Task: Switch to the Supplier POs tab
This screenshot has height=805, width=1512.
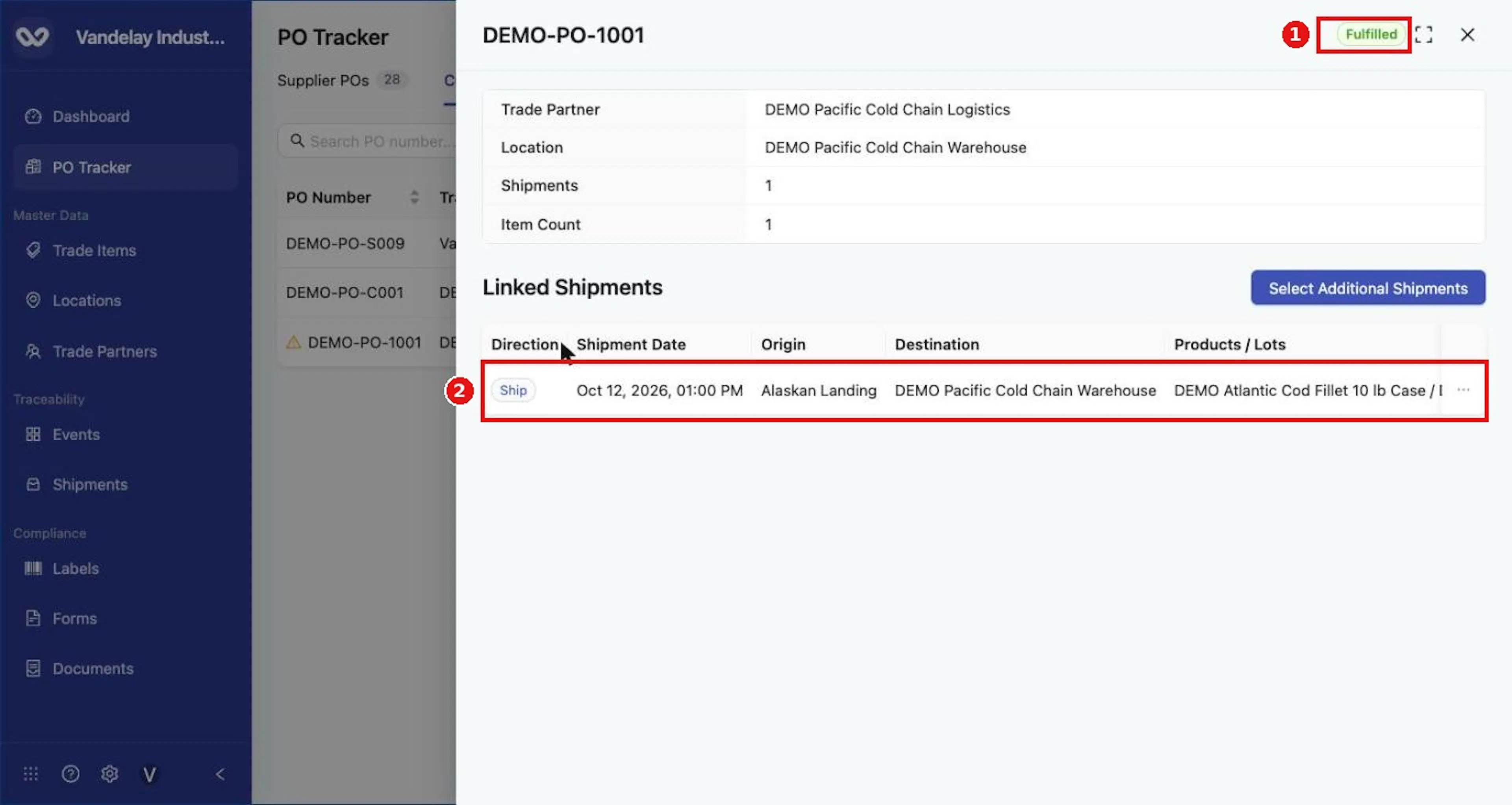Action: [342, 80]
